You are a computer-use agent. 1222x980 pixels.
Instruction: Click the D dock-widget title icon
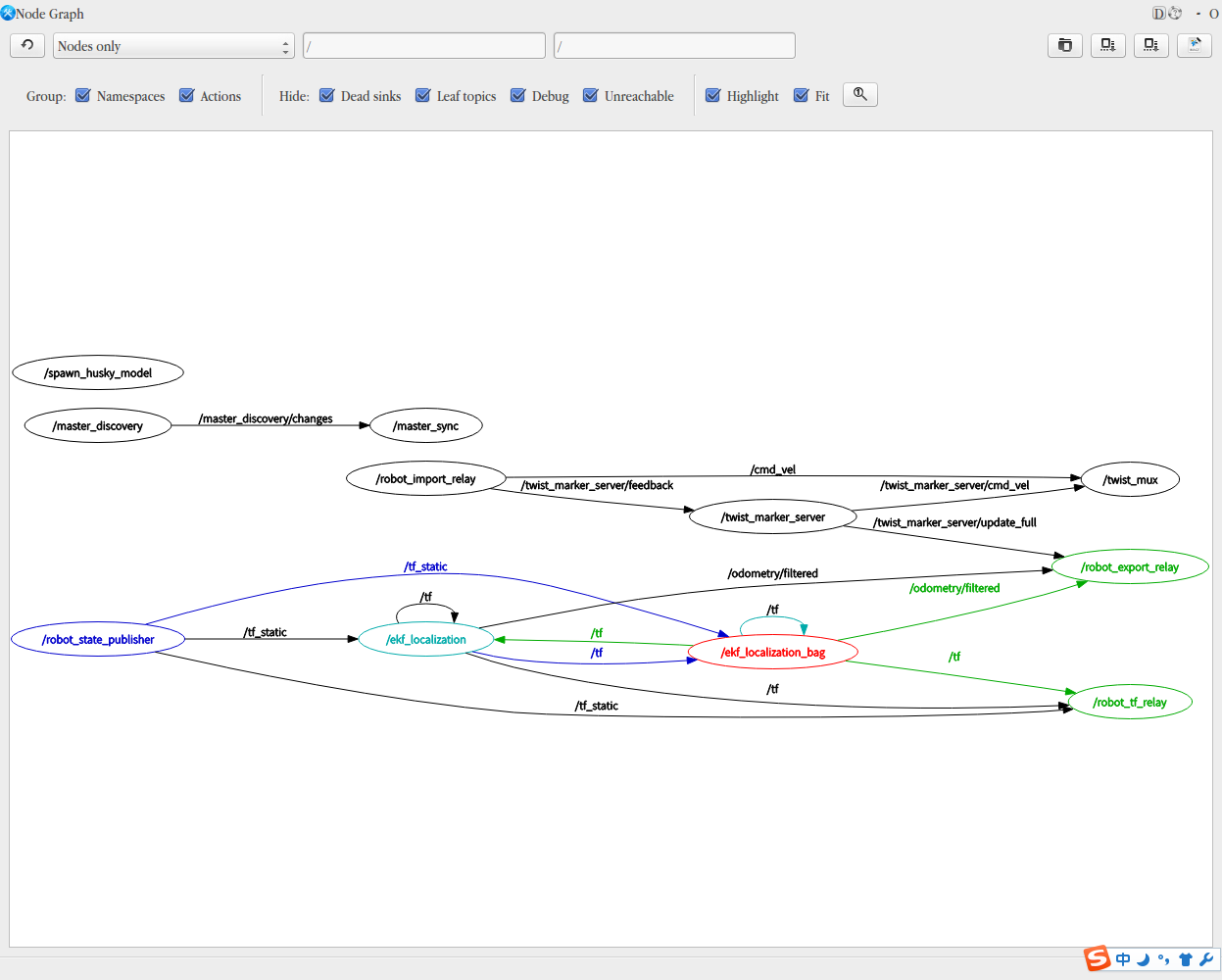coord(1159,14)
